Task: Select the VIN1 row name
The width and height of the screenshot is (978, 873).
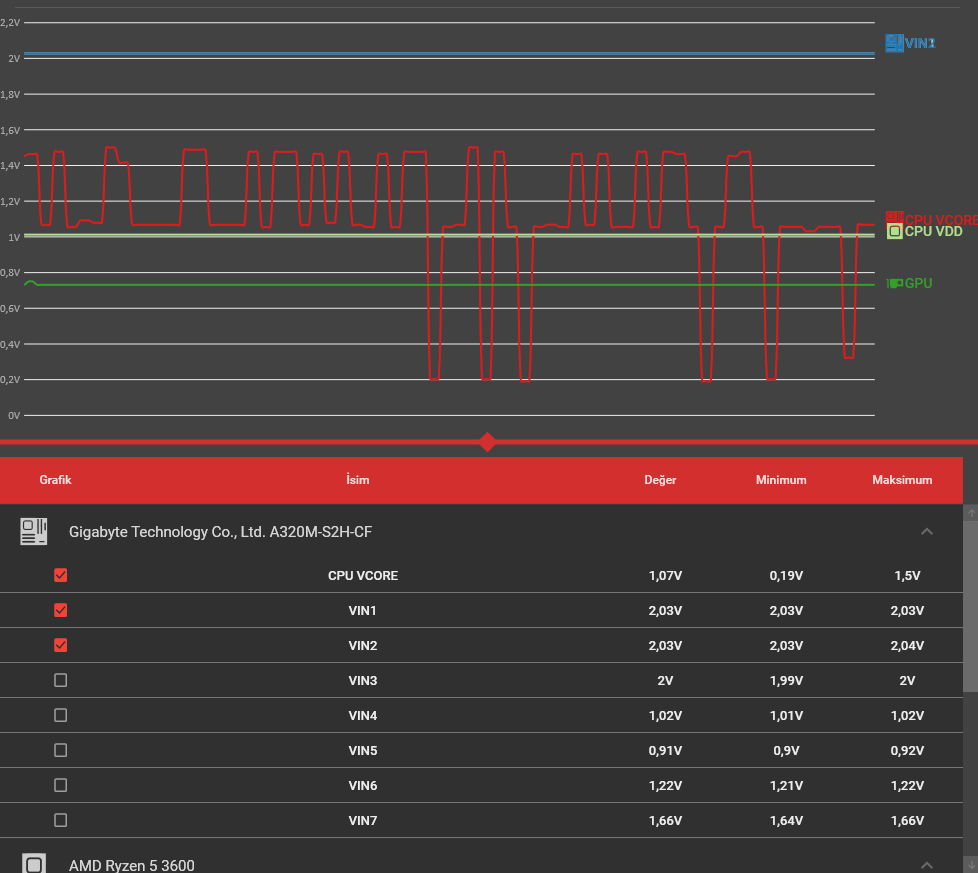Action: click(x=362, y=610)
